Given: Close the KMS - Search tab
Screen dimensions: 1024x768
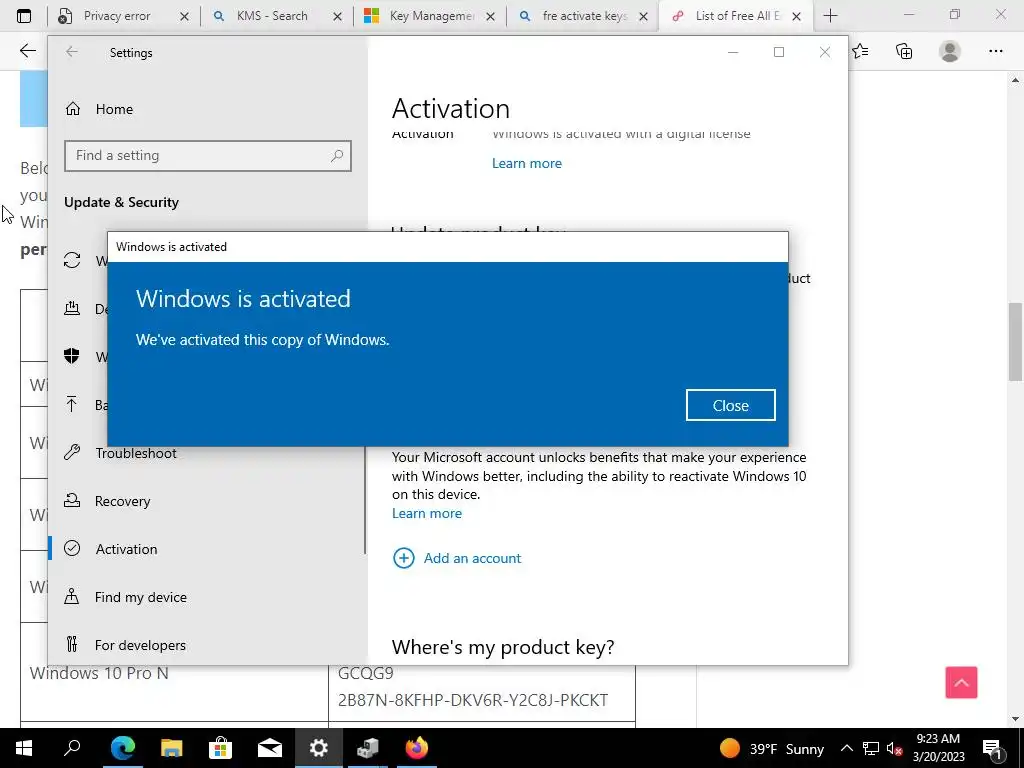Looking at the screenshot, I should (337, 16).
